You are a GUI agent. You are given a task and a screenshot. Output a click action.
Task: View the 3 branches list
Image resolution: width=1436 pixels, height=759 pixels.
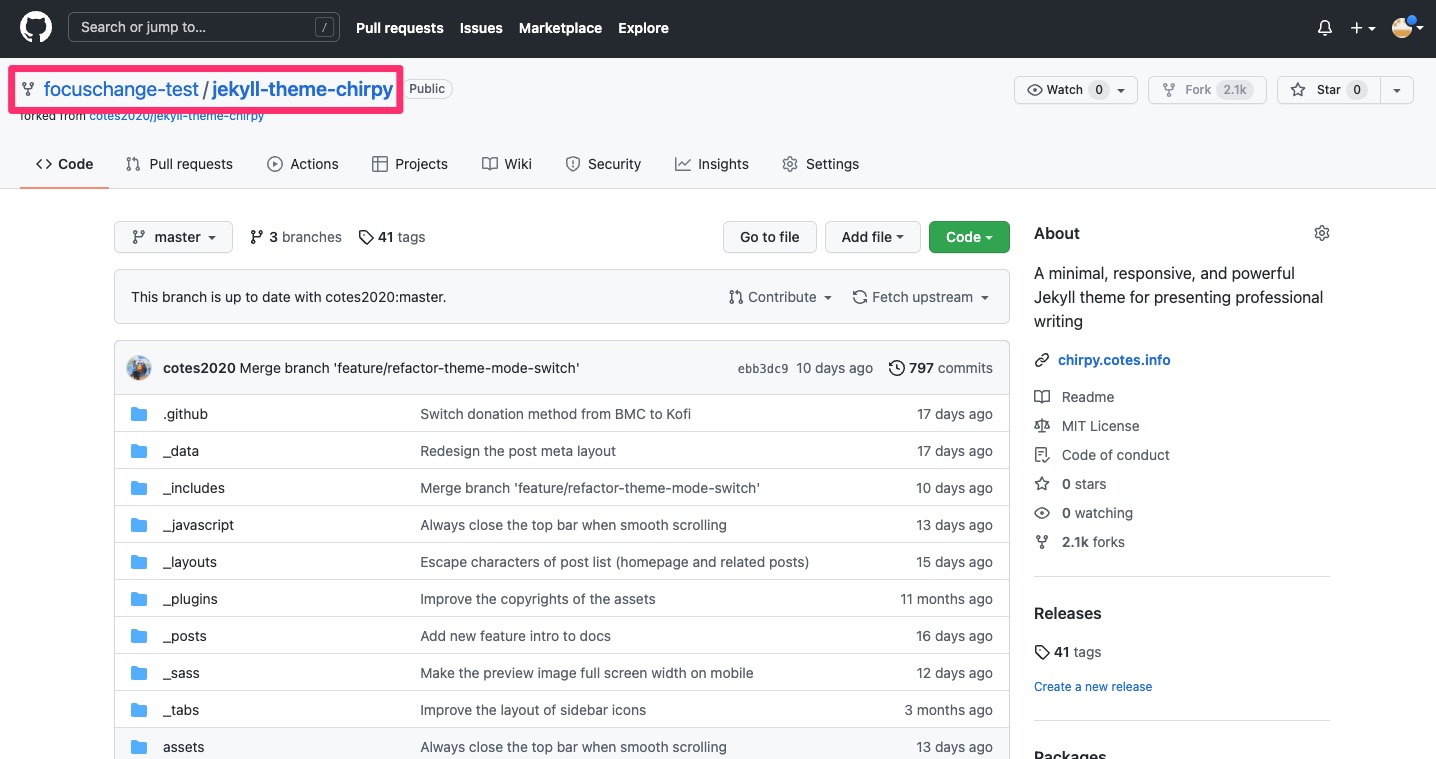[296, 237]
